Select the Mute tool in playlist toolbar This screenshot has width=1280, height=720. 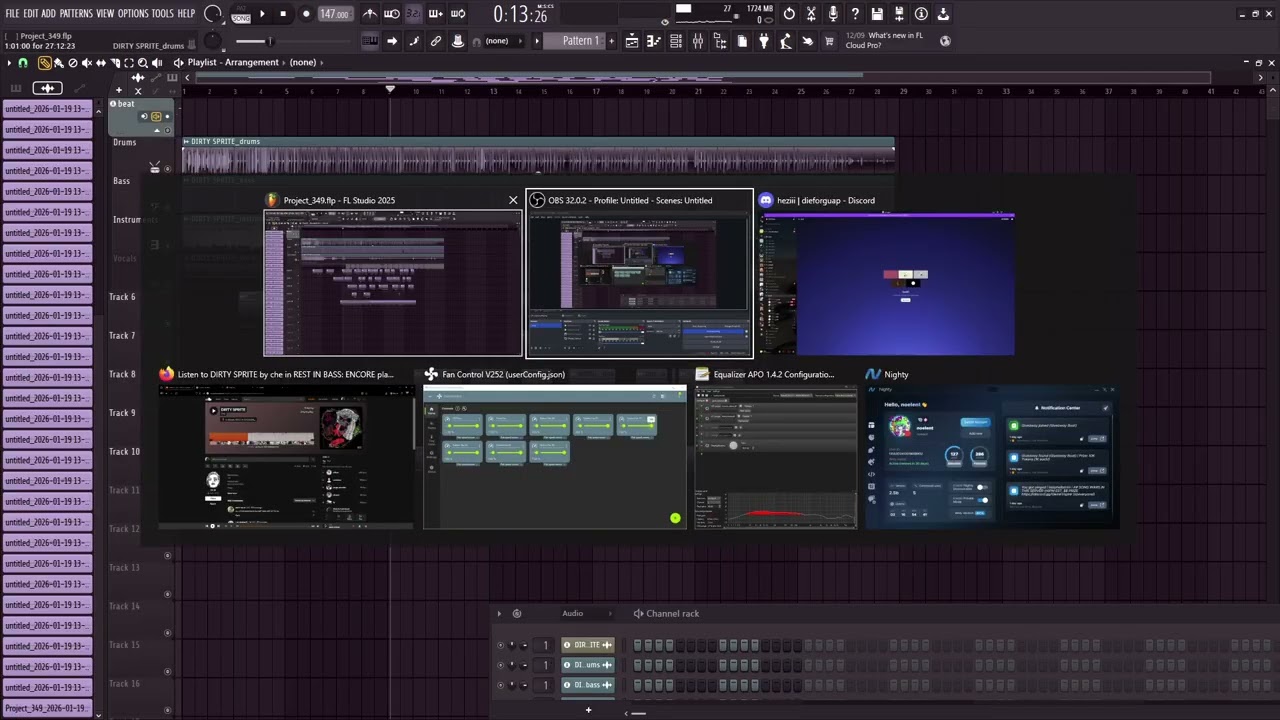tap(87, 62)
